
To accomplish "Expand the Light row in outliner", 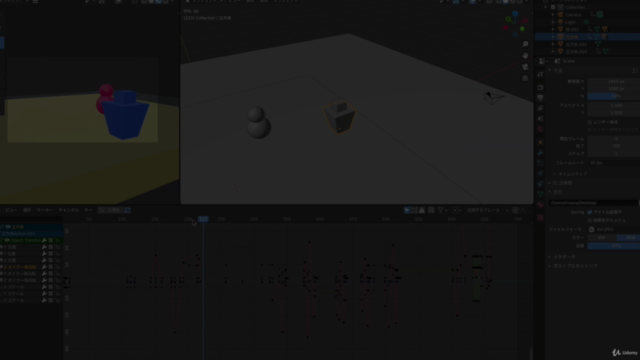I will point(553,22).
